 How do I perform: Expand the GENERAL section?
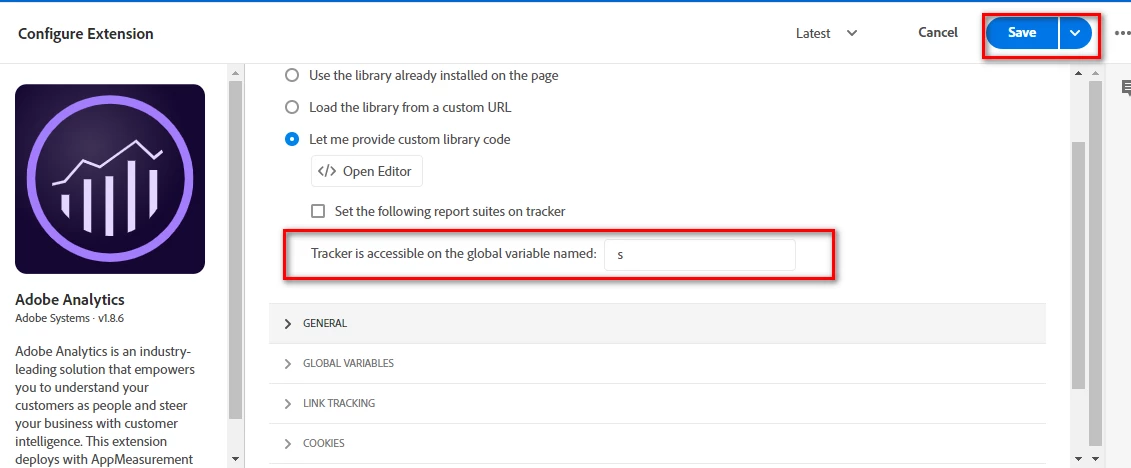point(656,323)
